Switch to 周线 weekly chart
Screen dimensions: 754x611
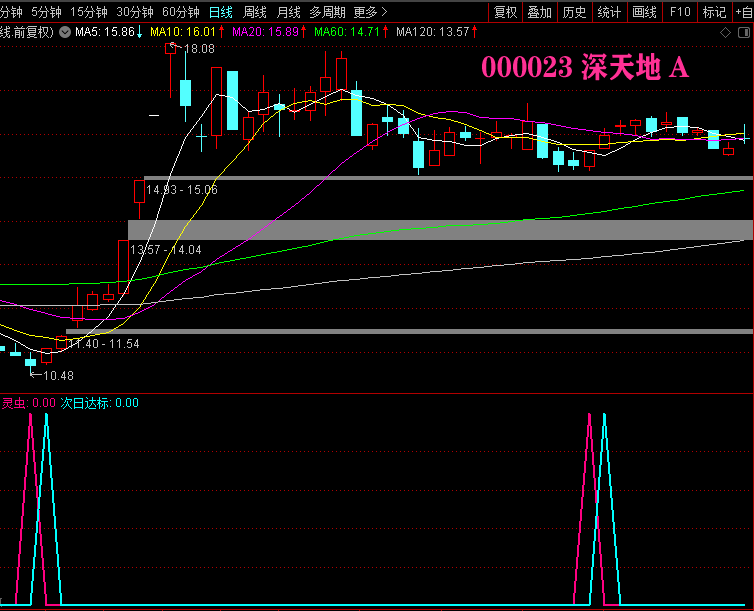pos(255,12)
